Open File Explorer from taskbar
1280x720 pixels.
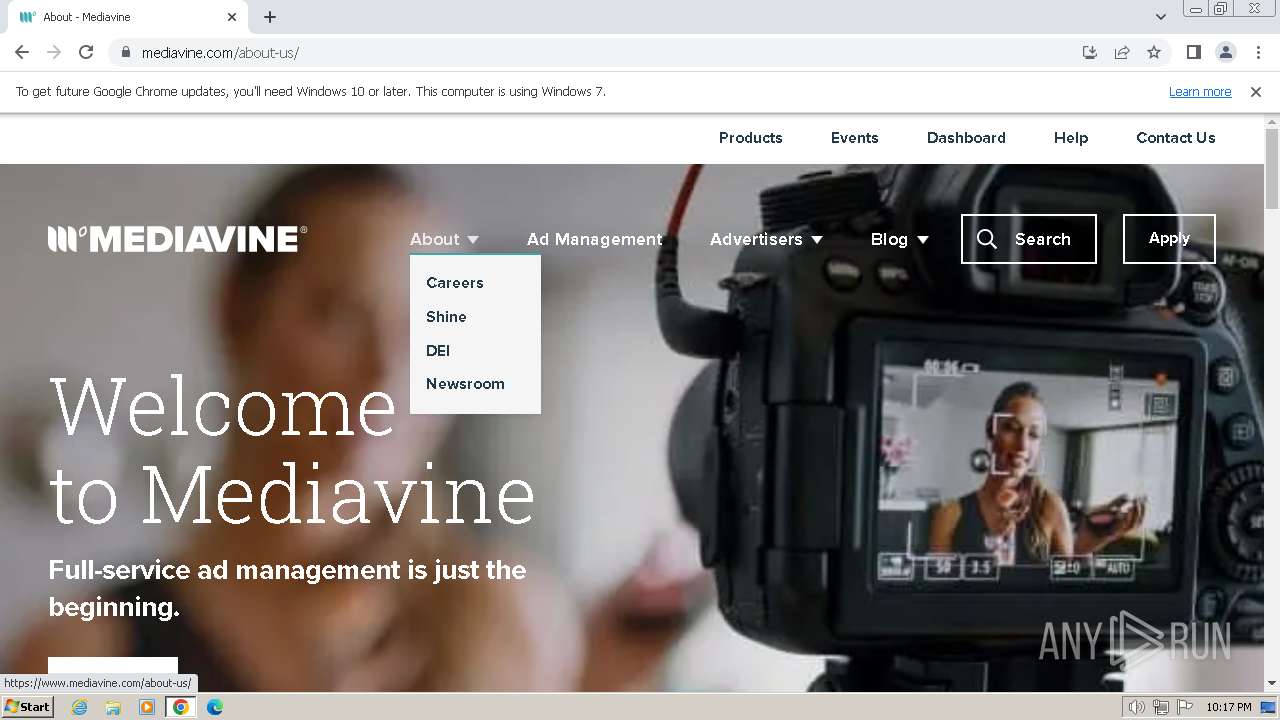[113, 707]
